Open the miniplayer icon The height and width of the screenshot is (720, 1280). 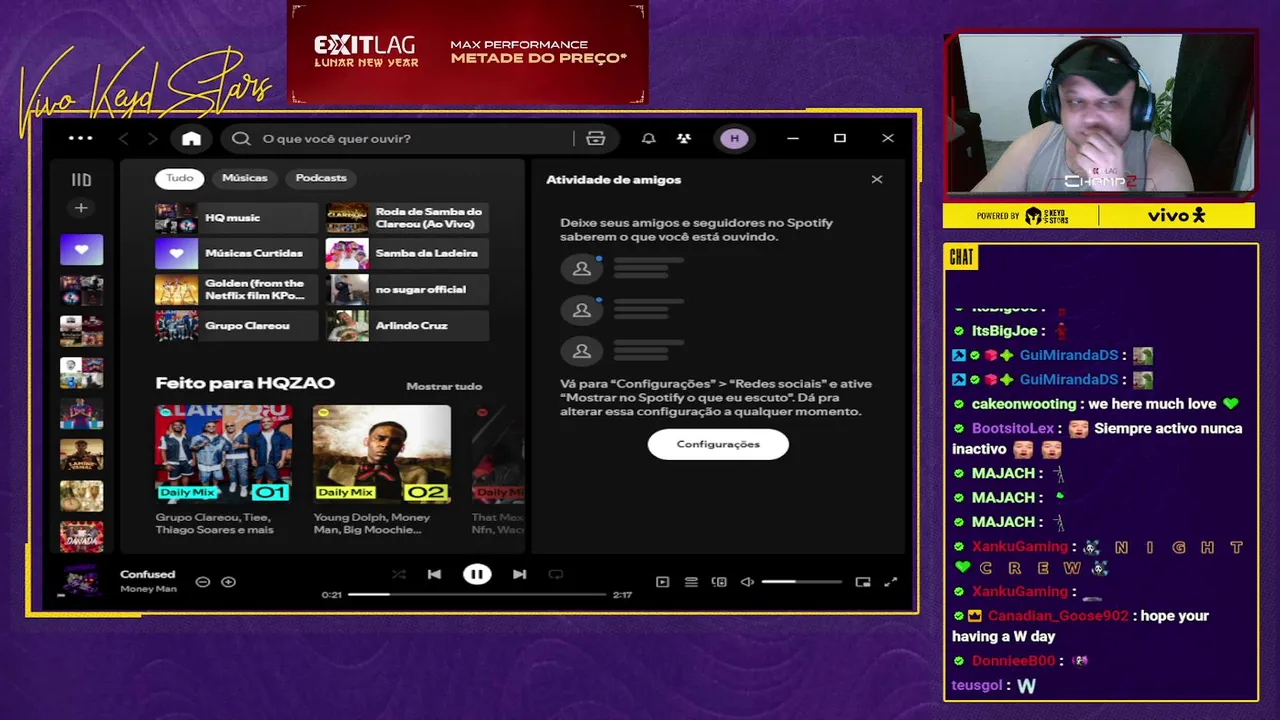pyautogui.click(x=863, y=582)
